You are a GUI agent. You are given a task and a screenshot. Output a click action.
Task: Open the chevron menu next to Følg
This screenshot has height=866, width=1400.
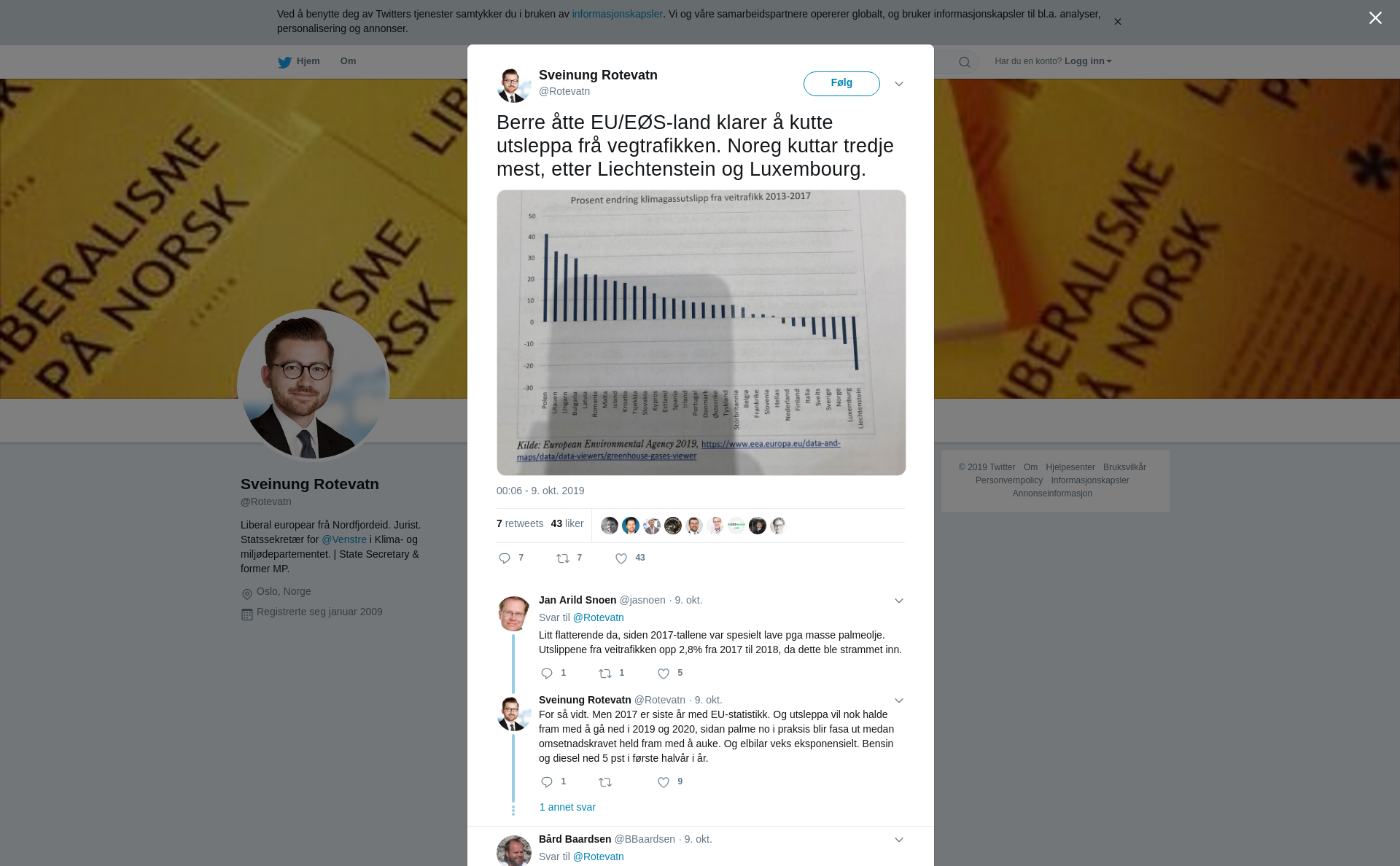(899, 84)
